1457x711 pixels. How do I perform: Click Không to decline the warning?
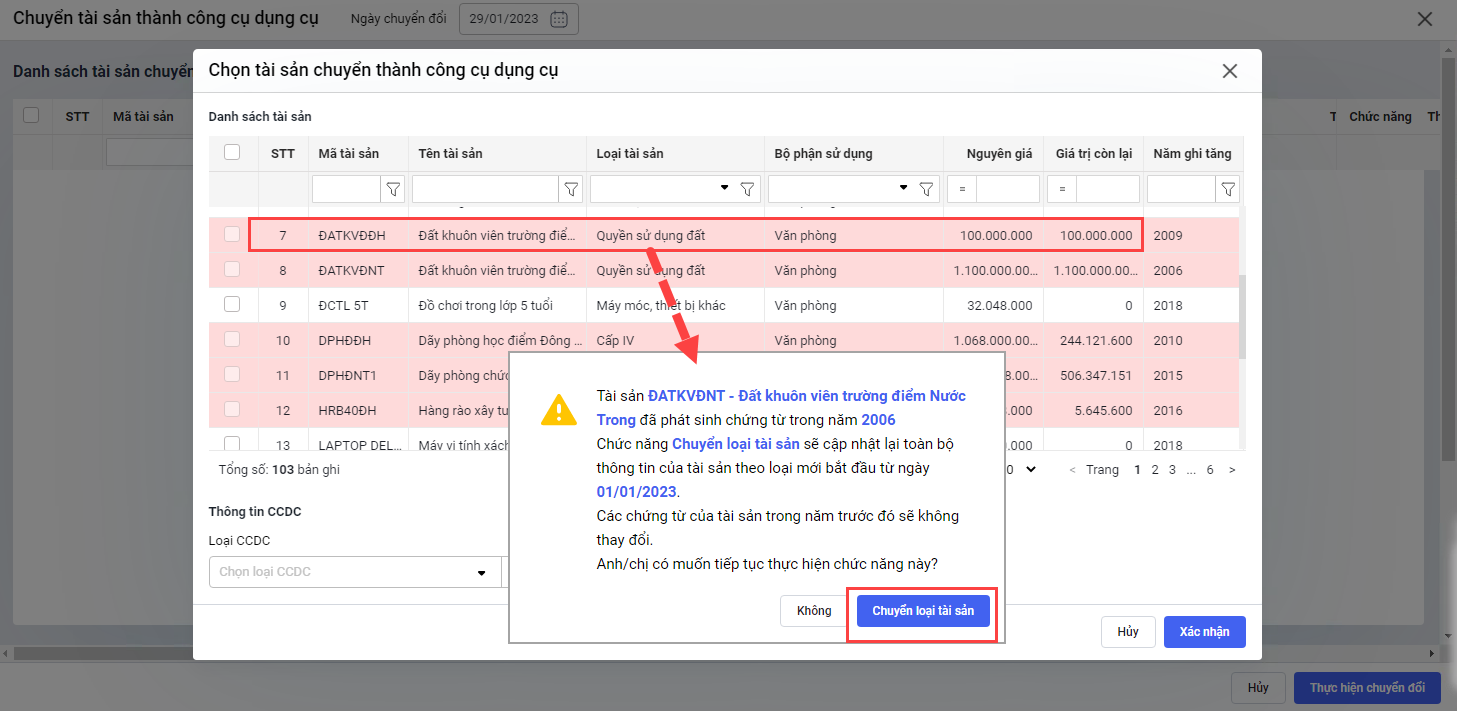[814, 611]
